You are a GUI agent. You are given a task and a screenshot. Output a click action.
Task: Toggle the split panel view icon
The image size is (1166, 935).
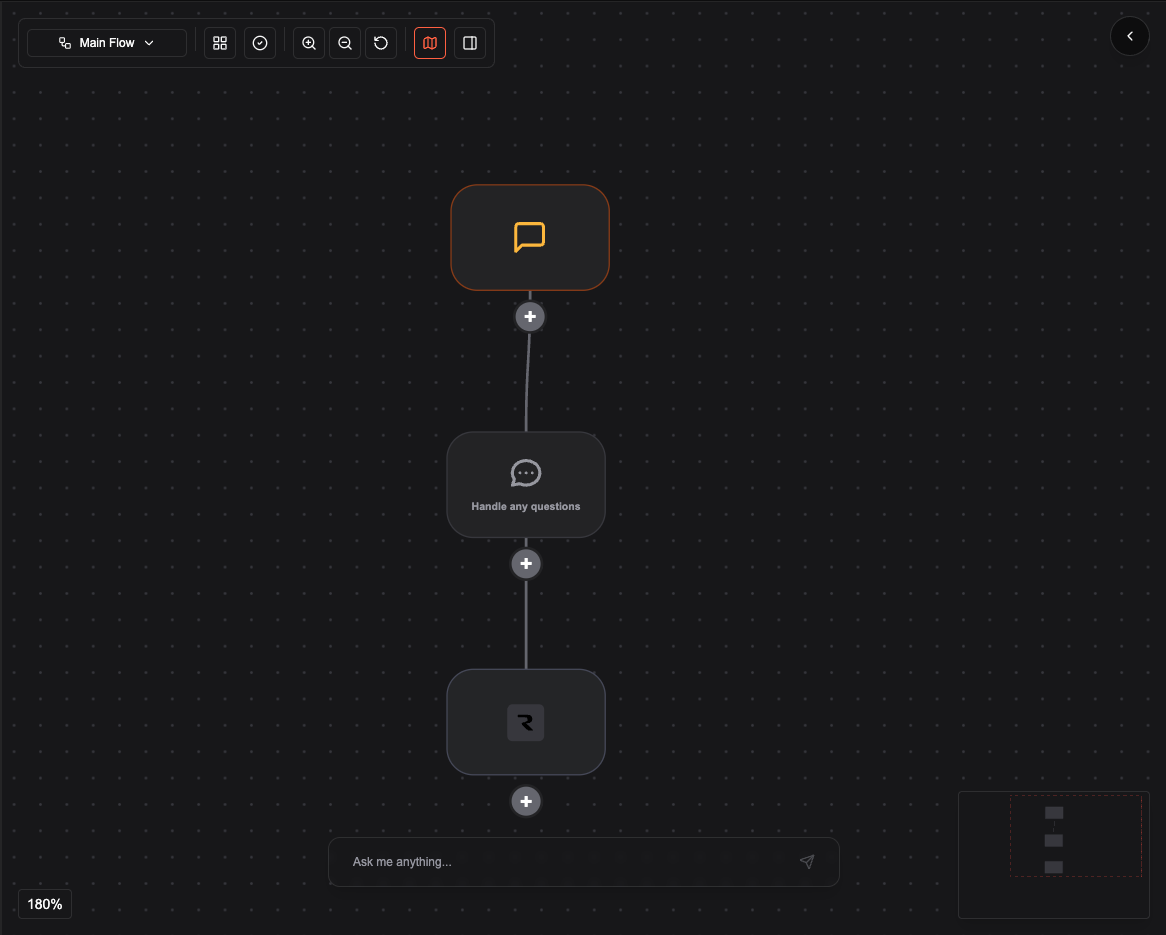pos(470,43)
